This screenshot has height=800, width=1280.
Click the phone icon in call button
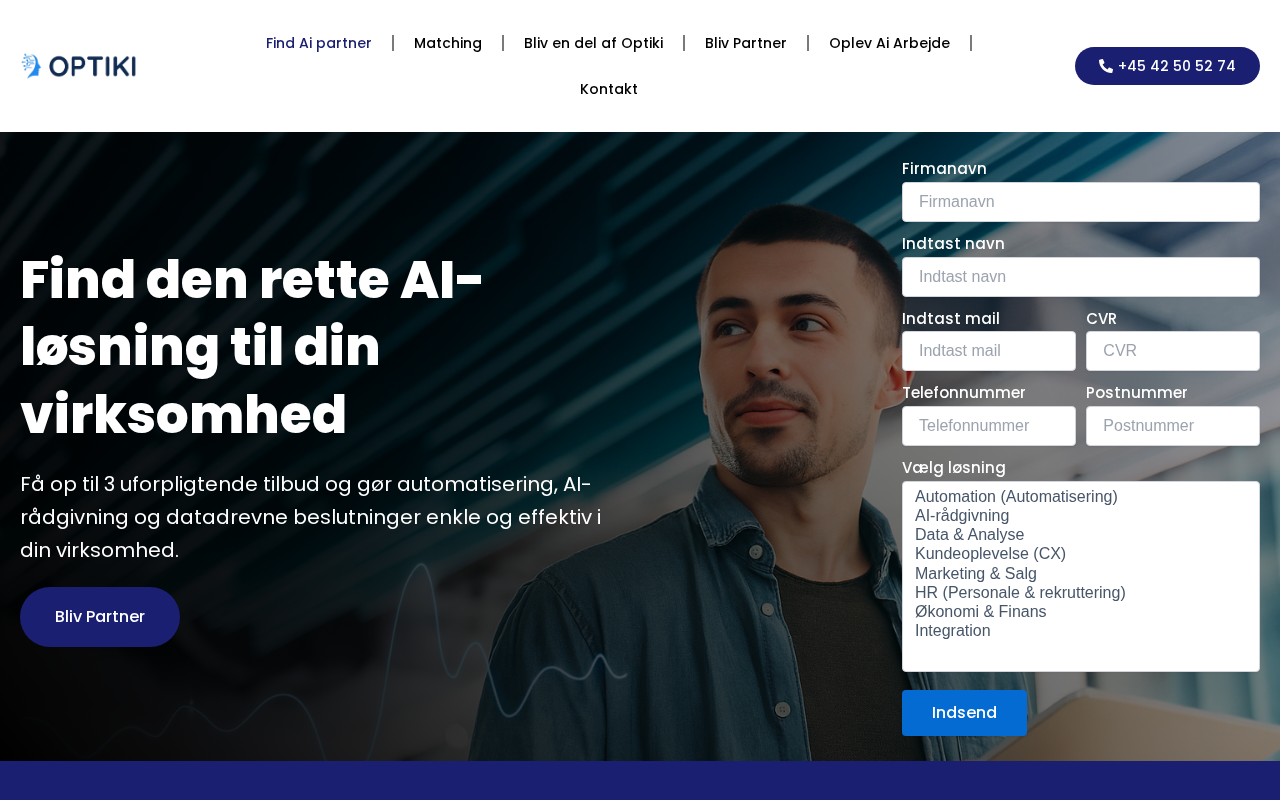click(x=1105, y=66)
